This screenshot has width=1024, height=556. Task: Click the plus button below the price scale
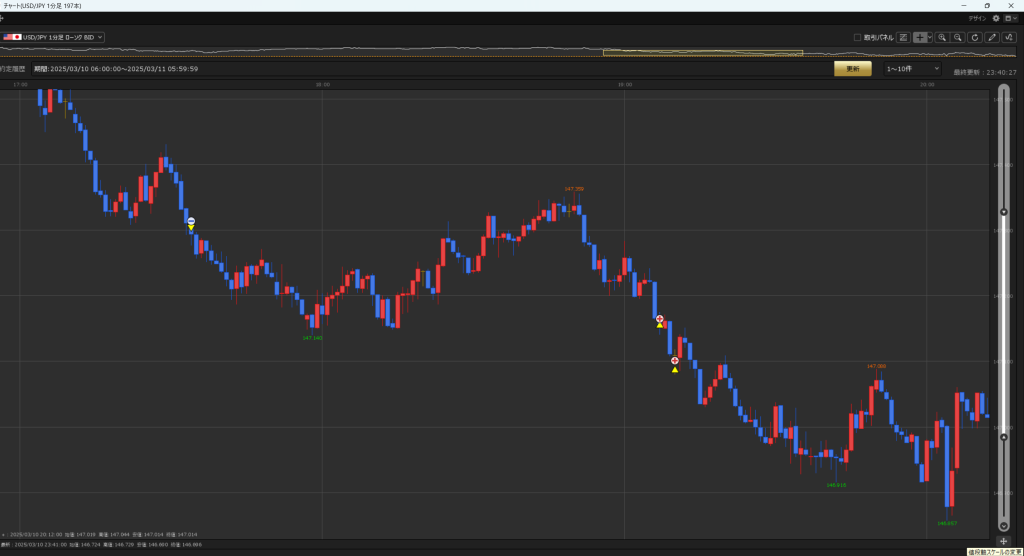[x=1004, y=541]
